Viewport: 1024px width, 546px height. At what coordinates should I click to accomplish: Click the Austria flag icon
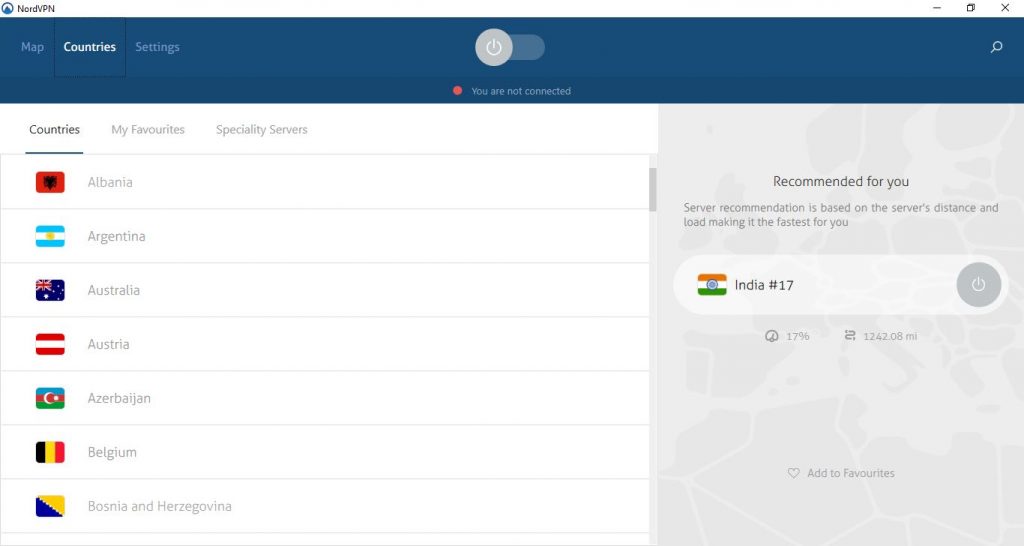click(50, 344)
